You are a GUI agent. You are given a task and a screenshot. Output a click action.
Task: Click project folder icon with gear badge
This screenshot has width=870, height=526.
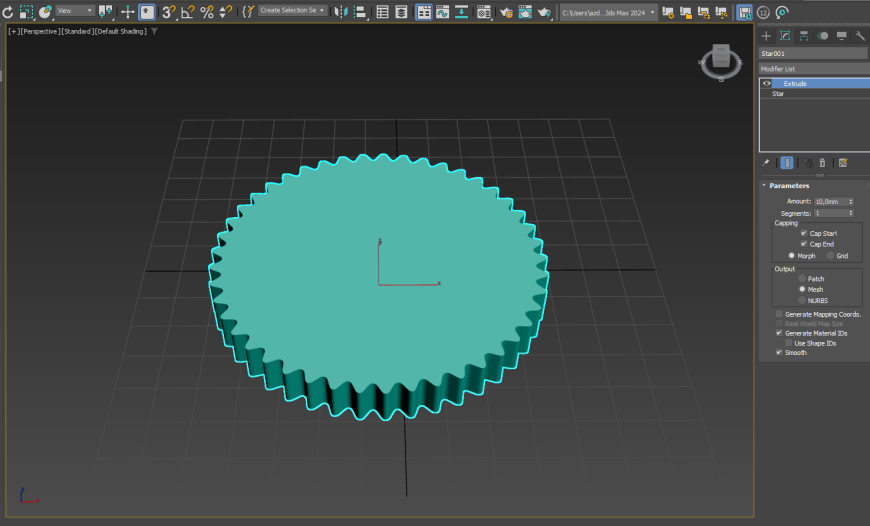[668, 12]
